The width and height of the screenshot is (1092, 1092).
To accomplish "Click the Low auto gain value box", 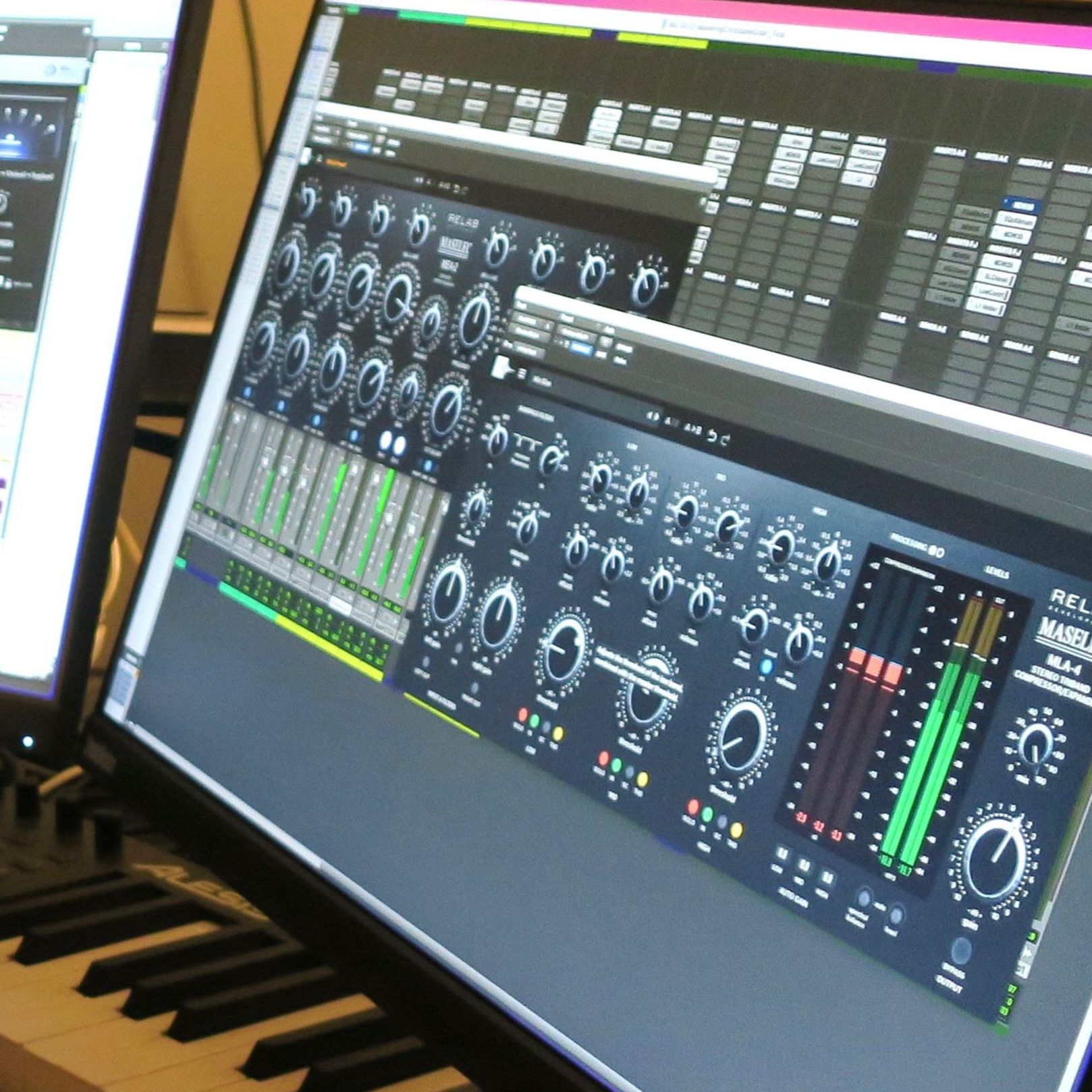I will tap(782, 854).
